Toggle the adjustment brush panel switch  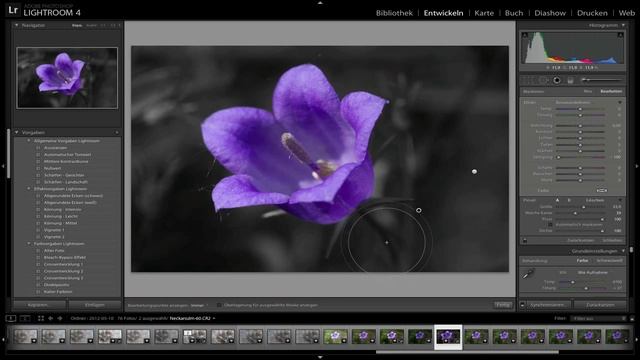click(525, 240)
